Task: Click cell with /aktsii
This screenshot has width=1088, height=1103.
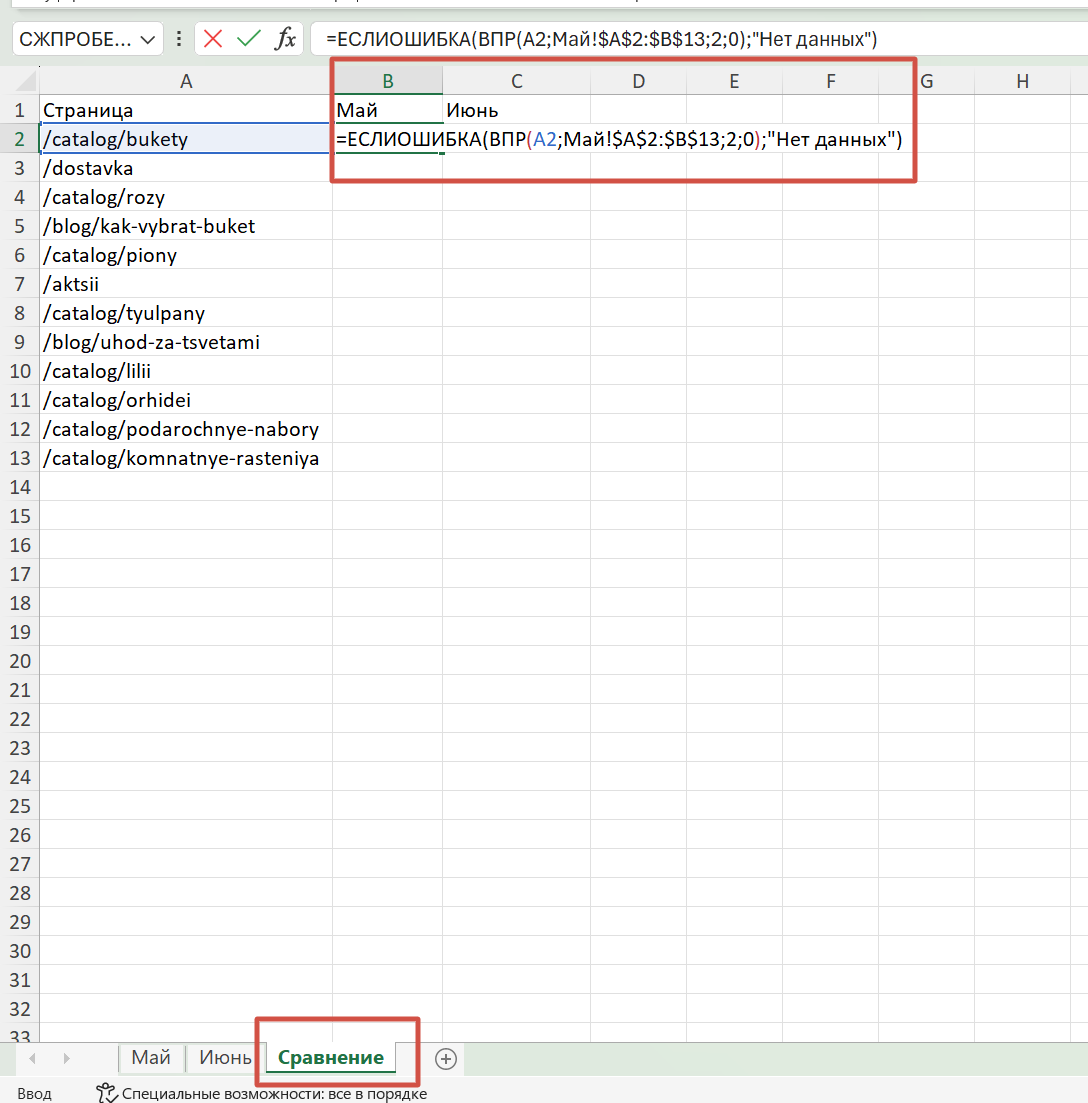Action: (186, 284)
